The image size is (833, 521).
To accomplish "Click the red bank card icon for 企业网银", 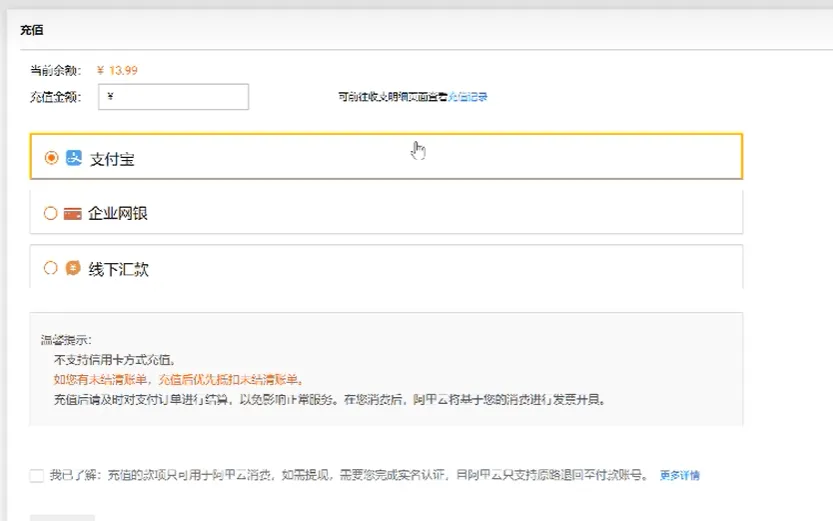I will tap(73, 213).
